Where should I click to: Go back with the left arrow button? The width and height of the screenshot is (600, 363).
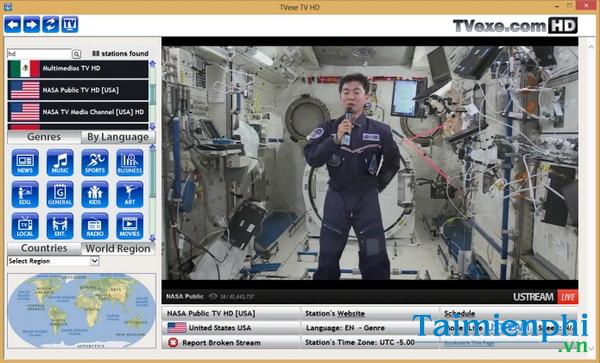[x=13, y=25]
